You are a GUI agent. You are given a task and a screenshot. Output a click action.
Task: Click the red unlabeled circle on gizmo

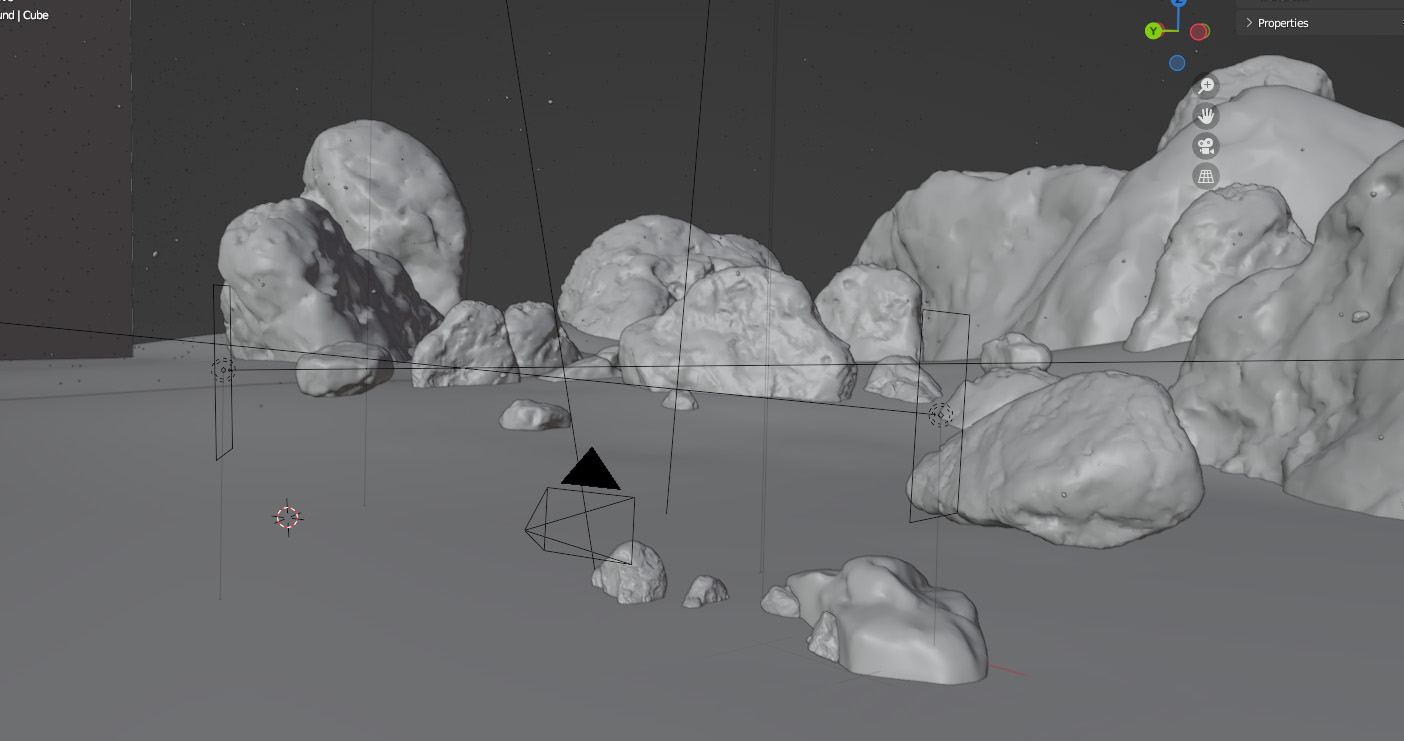point(1199,31)
